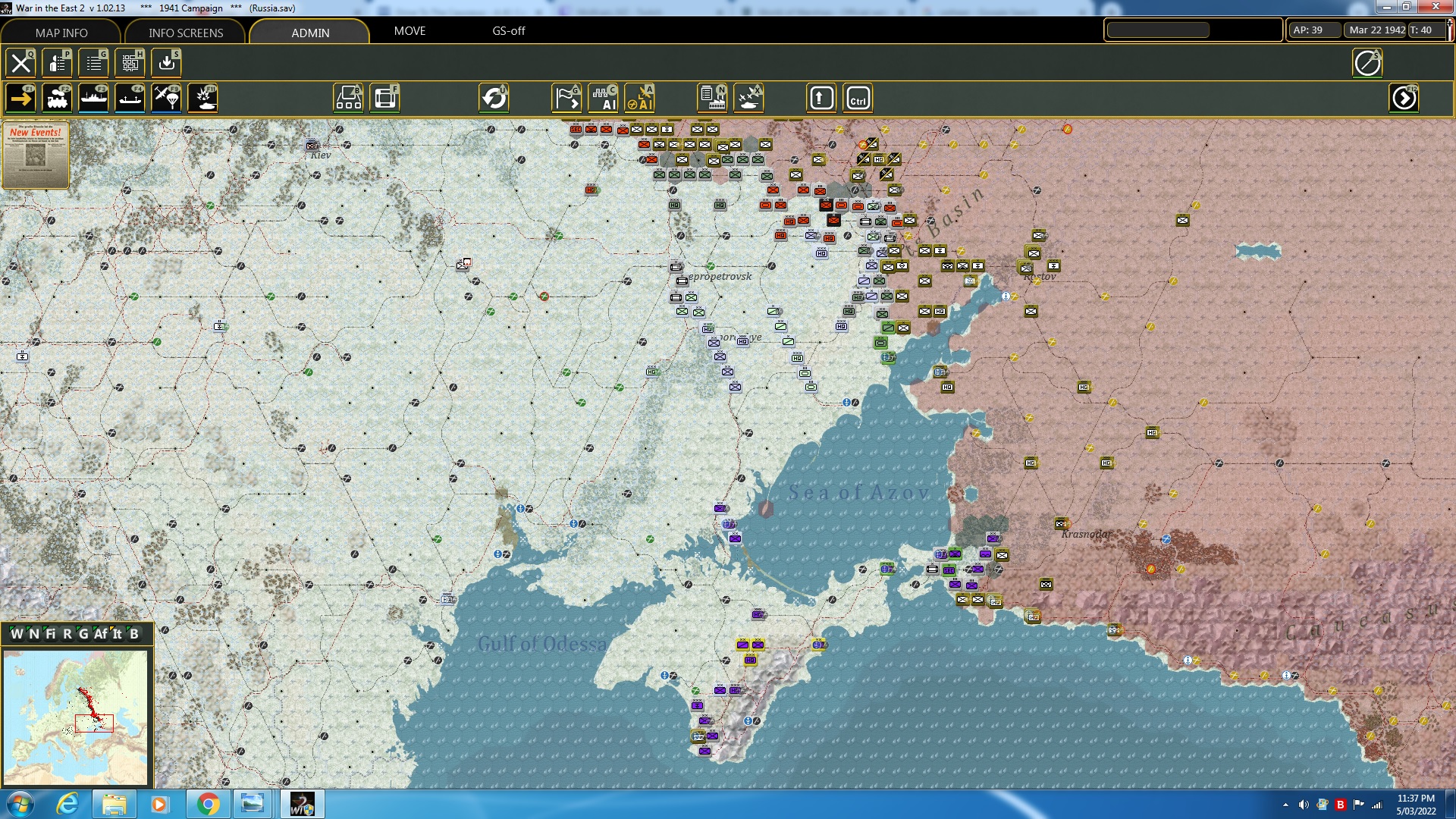
Task: Toggle the Af filter button
Action: [x=101, y=634]
